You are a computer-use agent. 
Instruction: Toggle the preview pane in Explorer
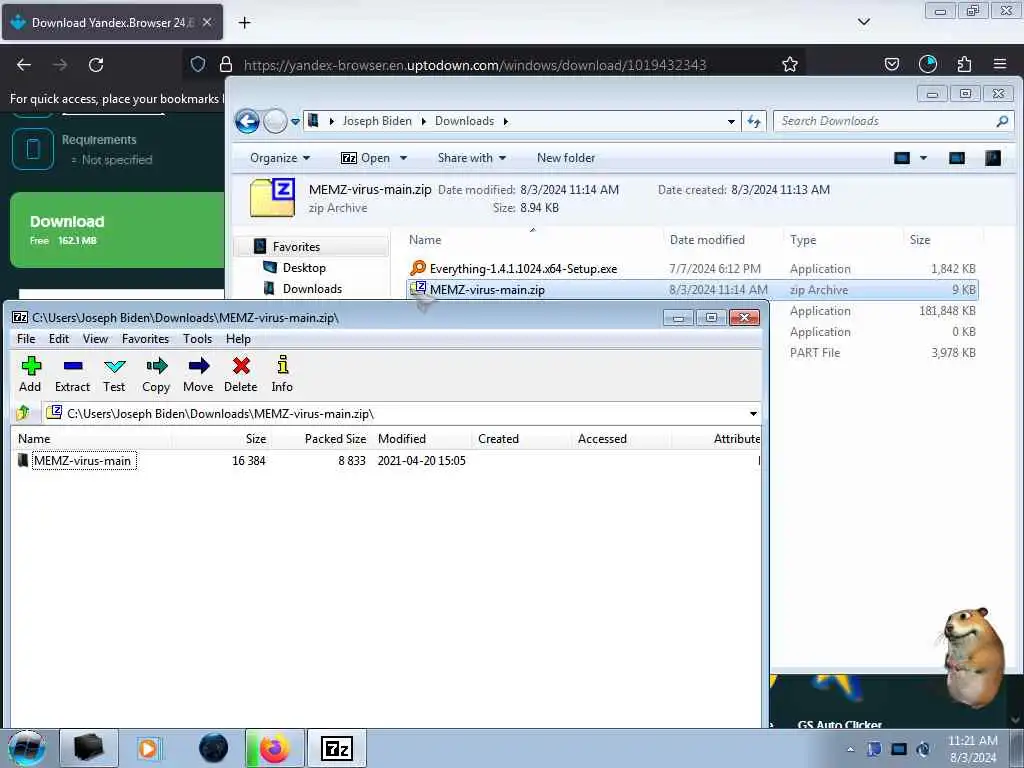point(957,158)
